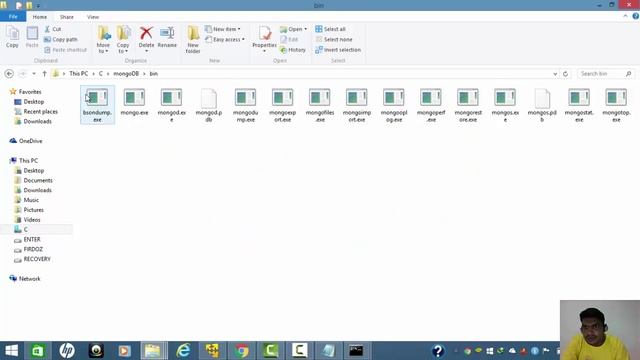Viewport: 640px width, 360px height.
Task: Open Videos under This PC
Action: 28,220
